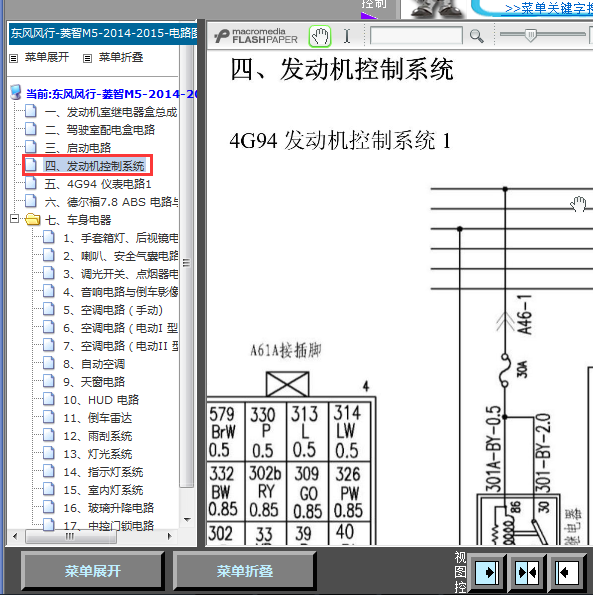Click the bottom 菜单折叠 button
This screenshot has height=595, width=593.
click(245, 571)
